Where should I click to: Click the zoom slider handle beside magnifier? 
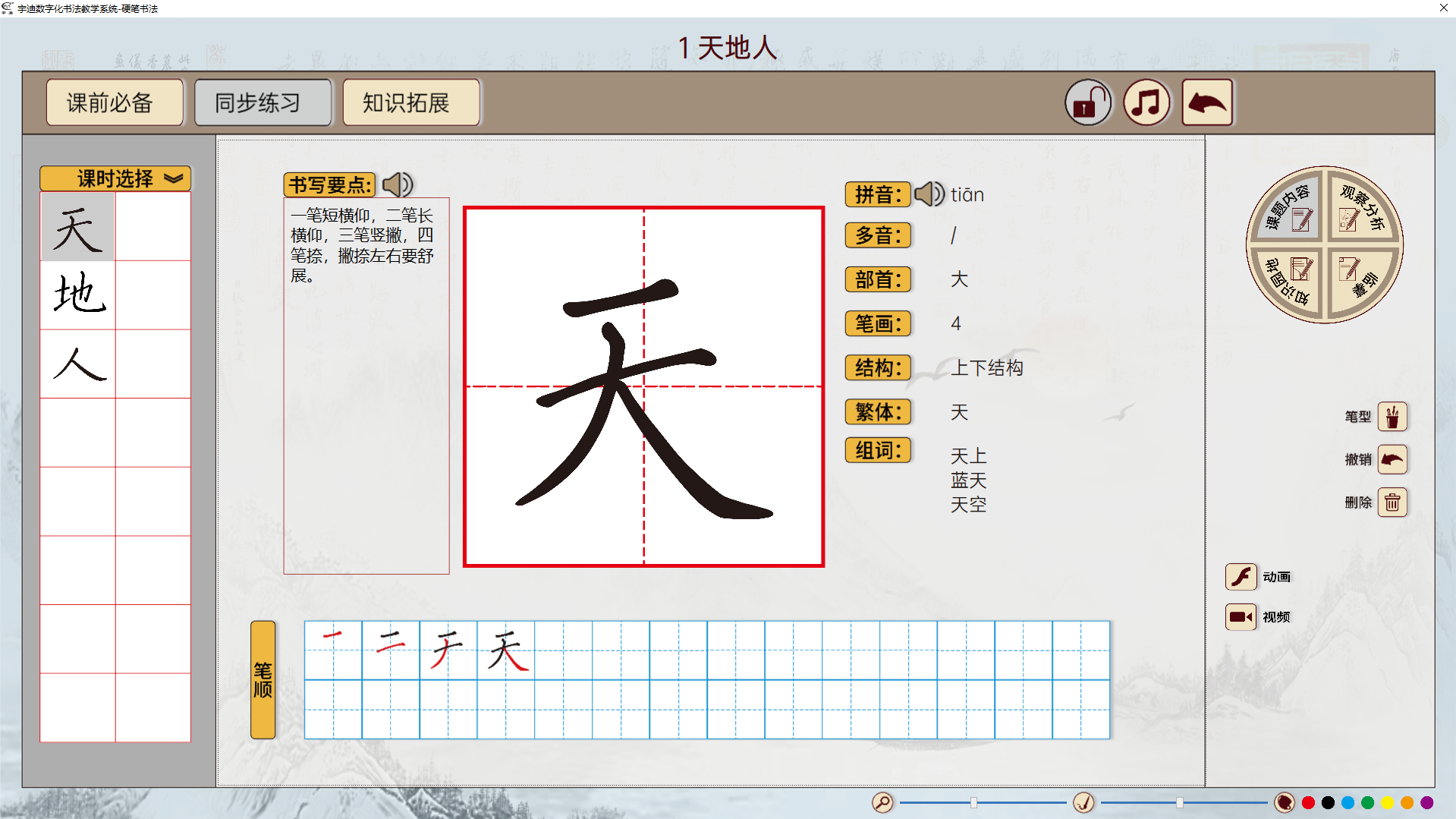click(x=973, y=802)
